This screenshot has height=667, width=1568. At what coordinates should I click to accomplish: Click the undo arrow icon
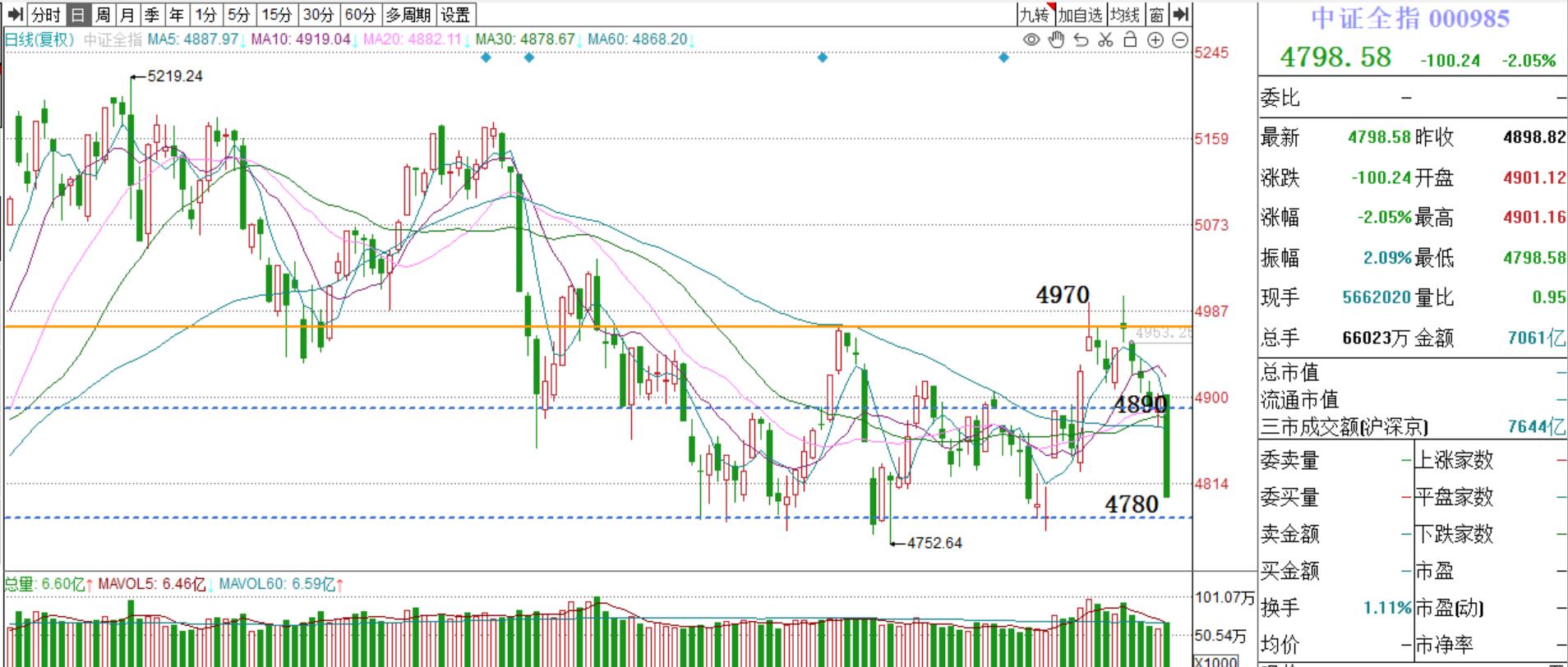pyautogui.click(x=1081, y=39)
